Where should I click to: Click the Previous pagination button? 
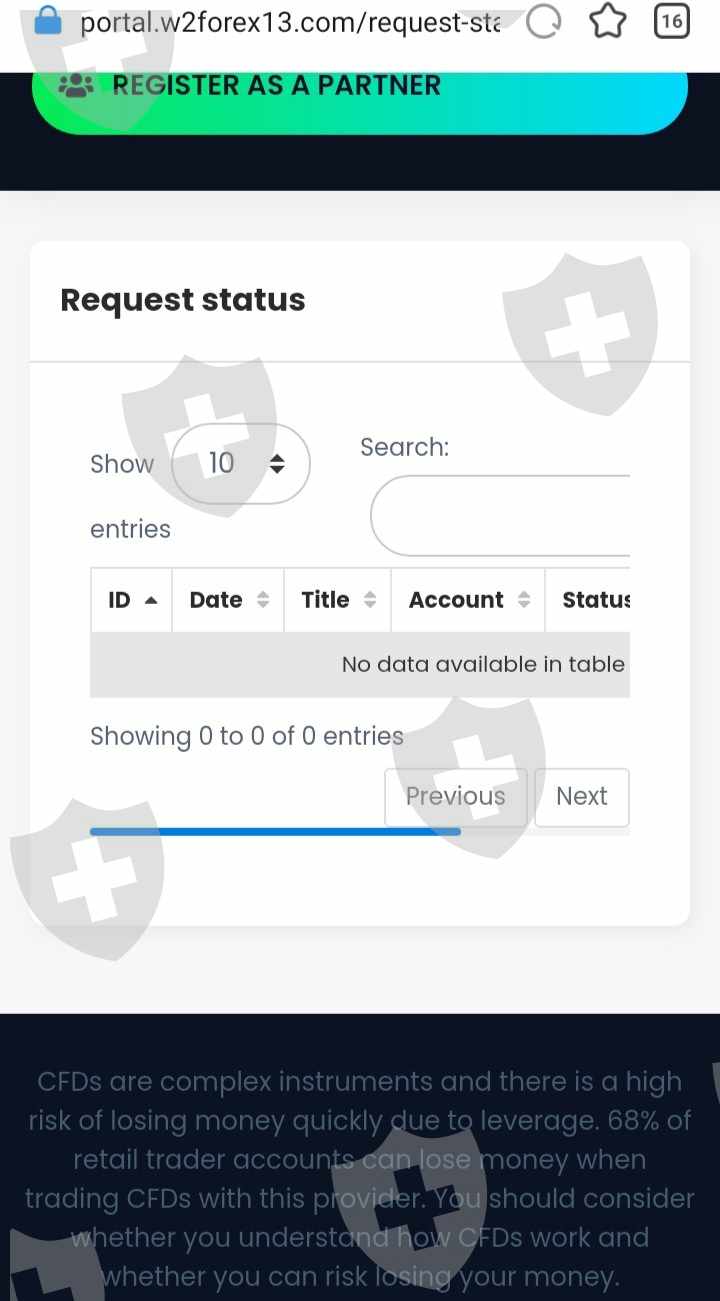(x=455, y=797)
